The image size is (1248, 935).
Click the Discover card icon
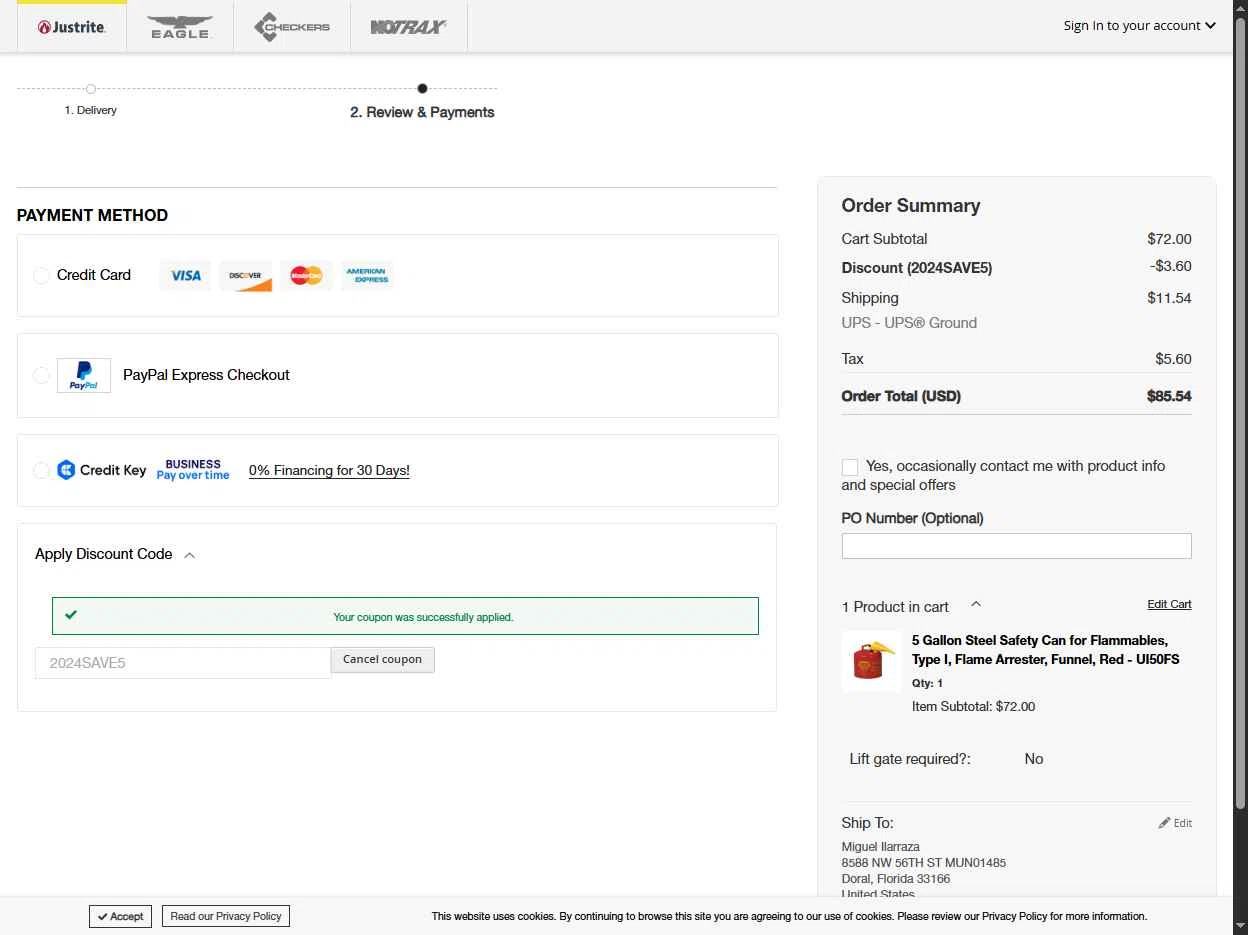[x=246, y=275]
